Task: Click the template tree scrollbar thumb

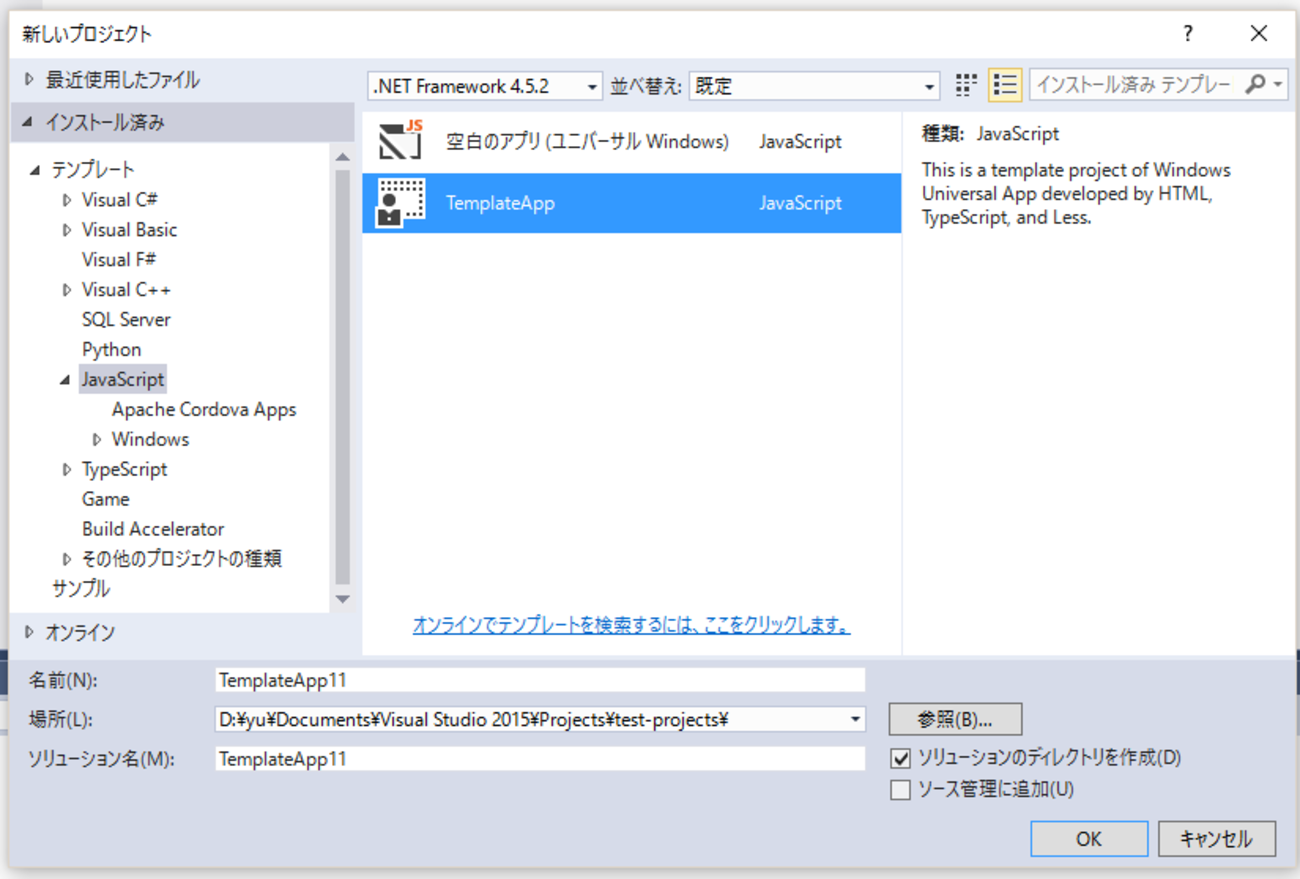Action: click(343, 377)
